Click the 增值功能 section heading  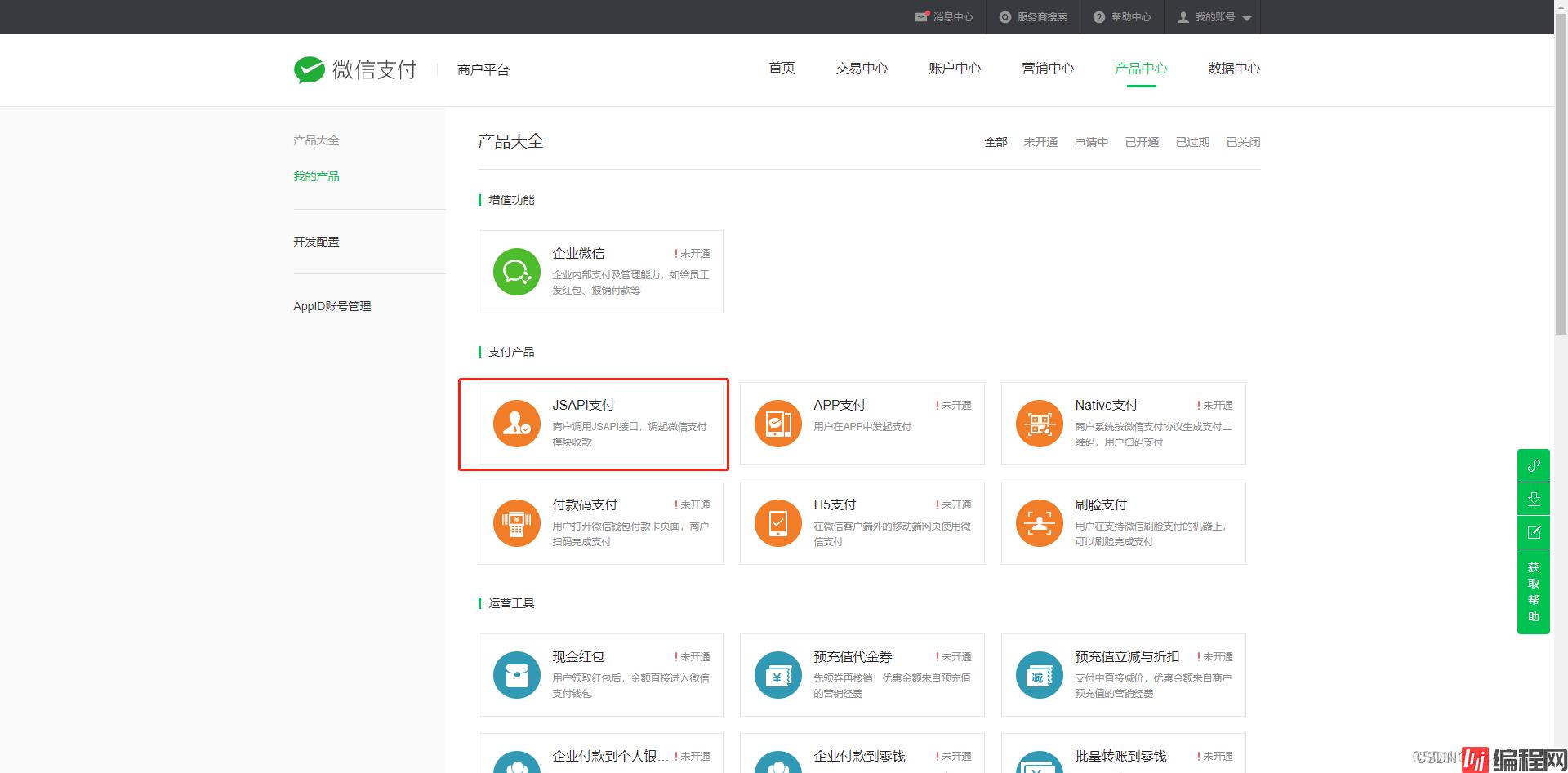(x=511, y=200)
